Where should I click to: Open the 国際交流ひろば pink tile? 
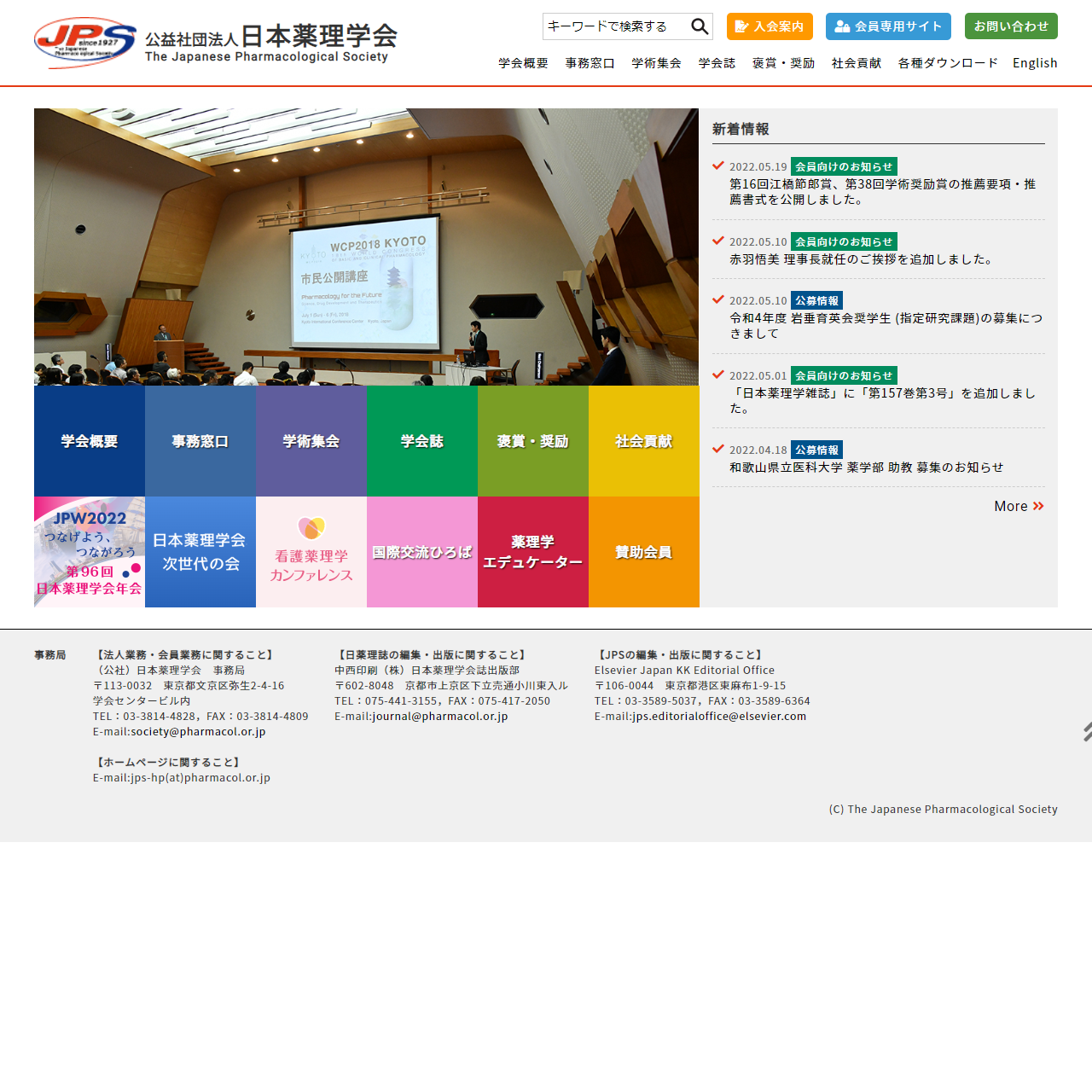click(422, 552)
